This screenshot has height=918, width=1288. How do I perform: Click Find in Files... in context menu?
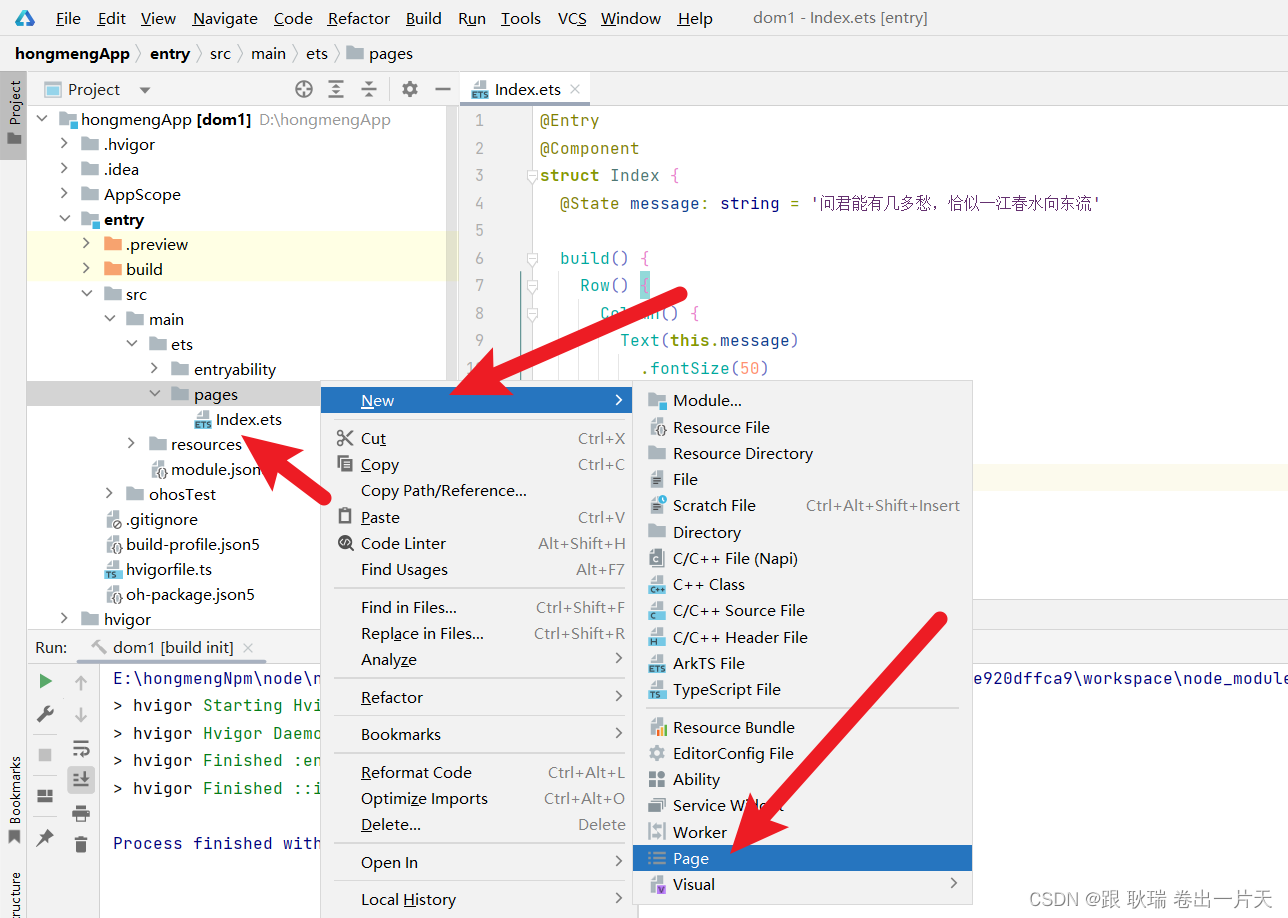coord(477,607)
